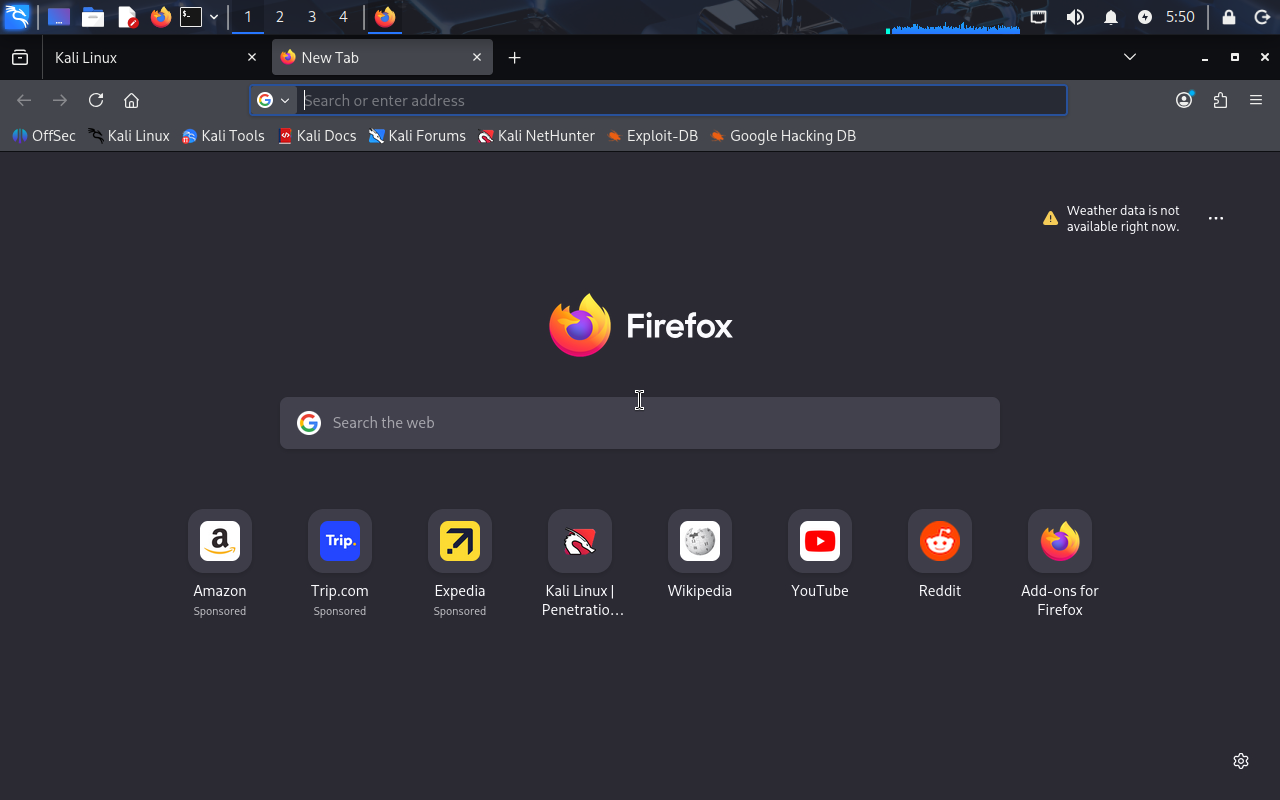1280x800 pixels.
Task: Reload the current page
Action: (96, 100)
